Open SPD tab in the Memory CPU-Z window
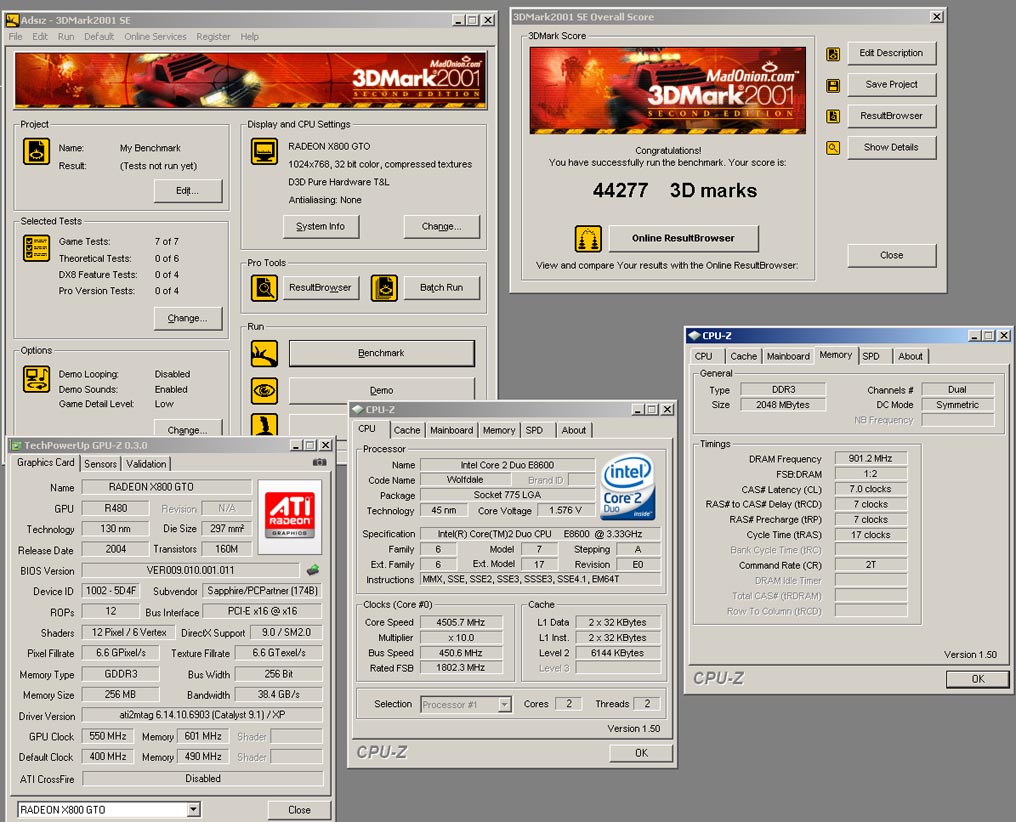The image size is (1016, 822). pyautogui.click(x=872, y=356)
